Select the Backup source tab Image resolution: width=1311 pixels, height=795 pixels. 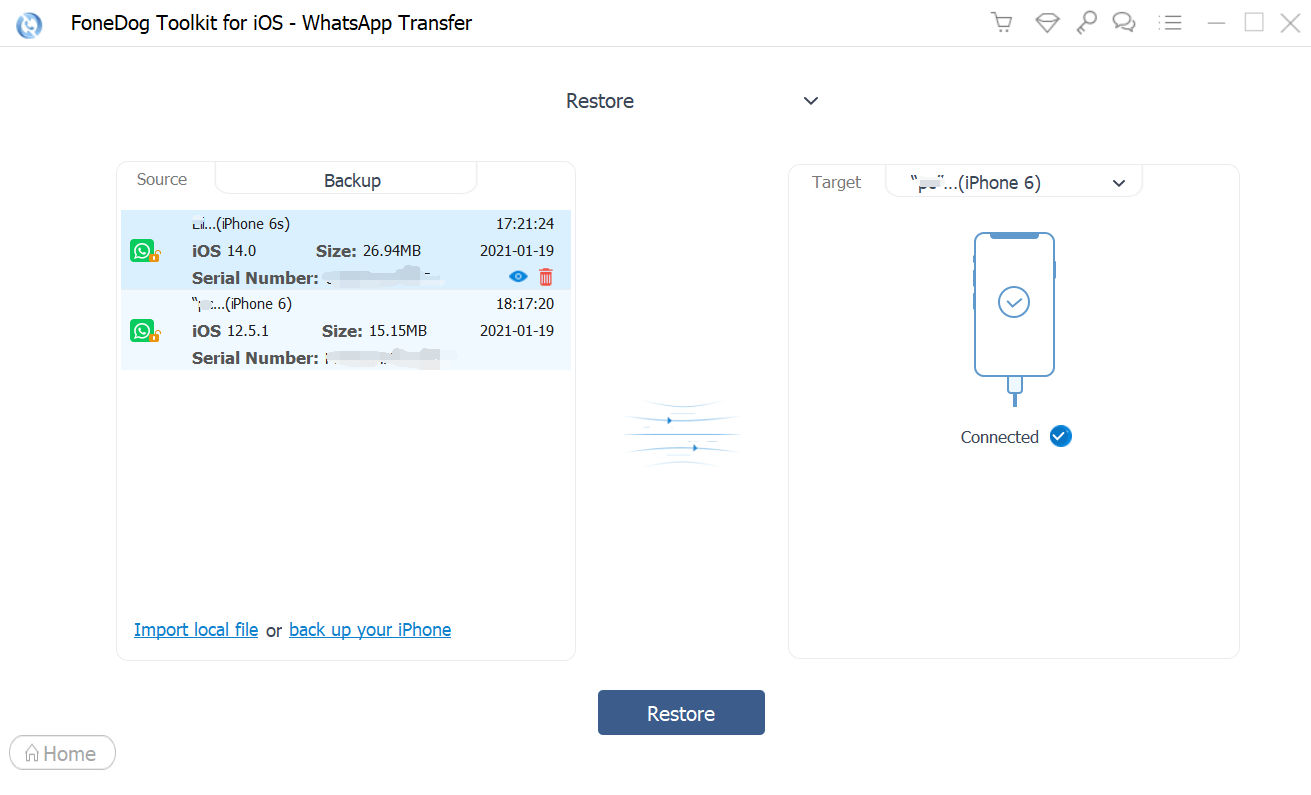click(346, 180)
